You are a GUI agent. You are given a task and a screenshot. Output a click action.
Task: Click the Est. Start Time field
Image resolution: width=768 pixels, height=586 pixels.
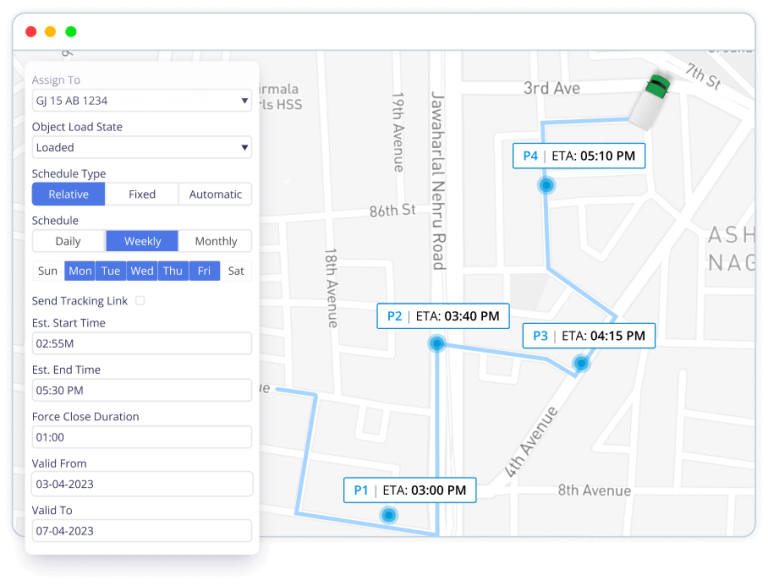coord(141,343)
